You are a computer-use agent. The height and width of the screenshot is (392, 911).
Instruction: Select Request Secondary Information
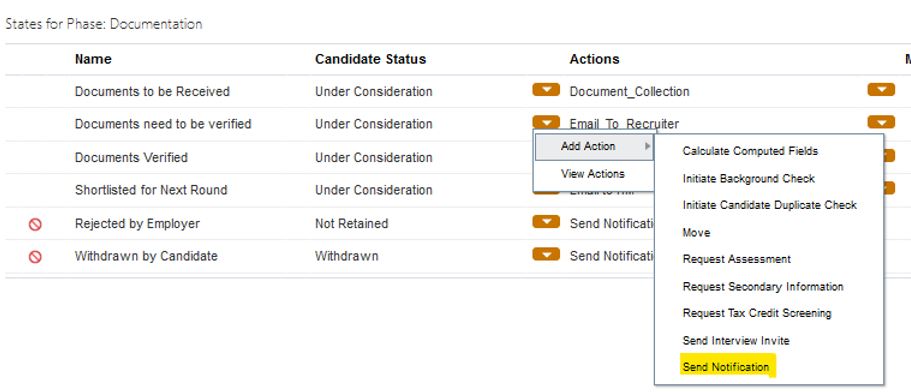(763, 286)
